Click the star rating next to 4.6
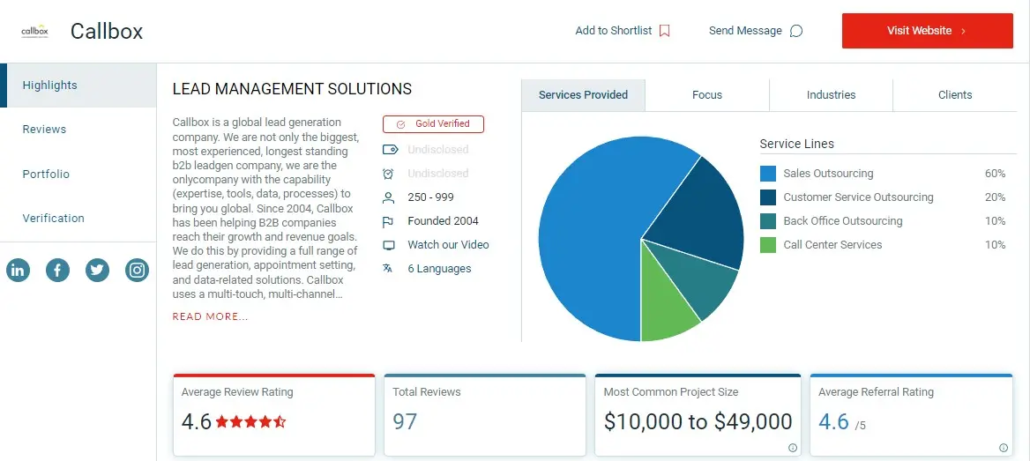 [250, 422]
